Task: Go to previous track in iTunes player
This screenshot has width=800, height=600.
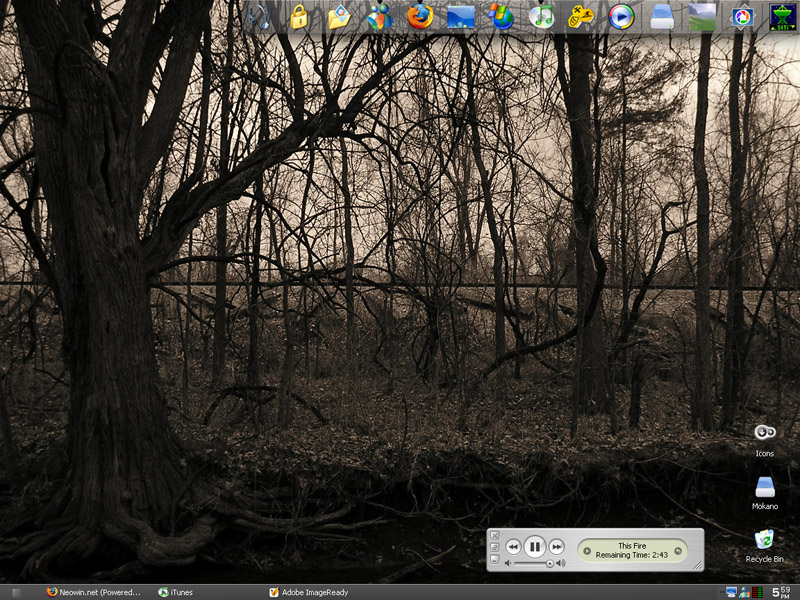Action: [513, 546]
